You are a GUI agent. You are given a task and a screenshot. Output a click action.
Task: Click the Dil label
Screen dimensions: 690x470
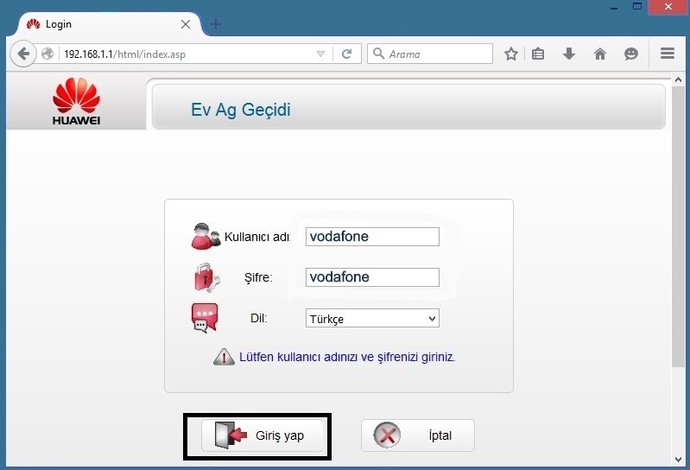(x=259, y=318)
